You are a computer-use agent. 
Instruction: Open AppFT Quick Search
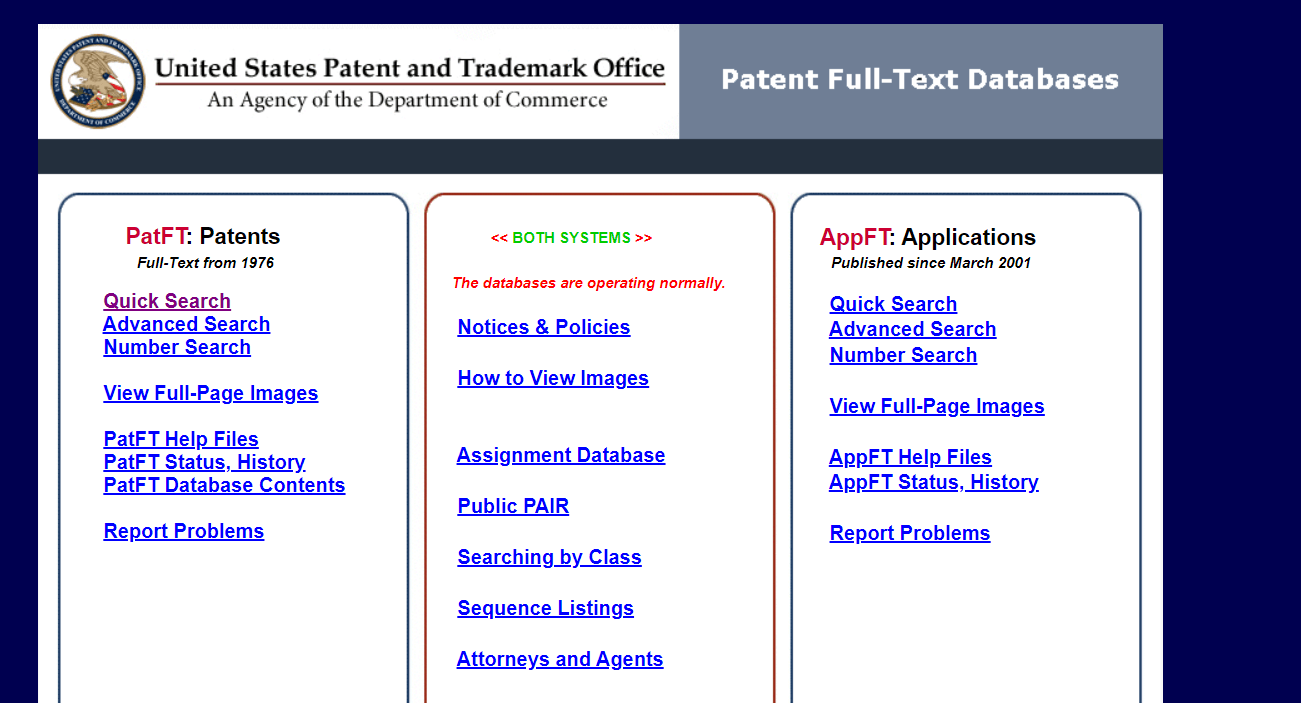tap(893, 304)
